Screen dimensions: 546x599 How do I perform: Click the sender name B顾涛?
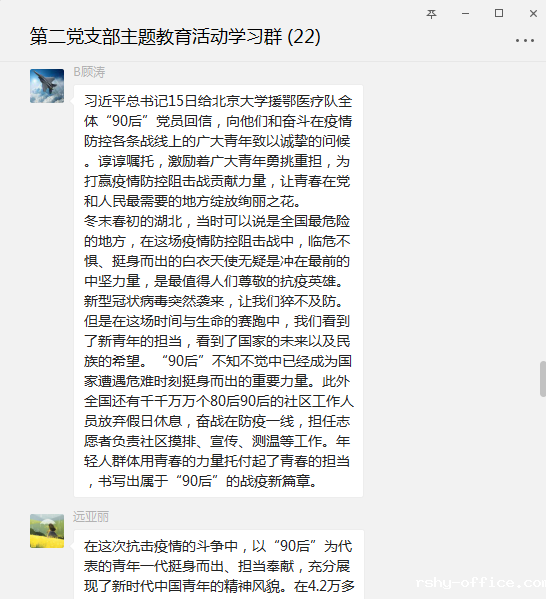pyautogui.click(x=89, y=72)
